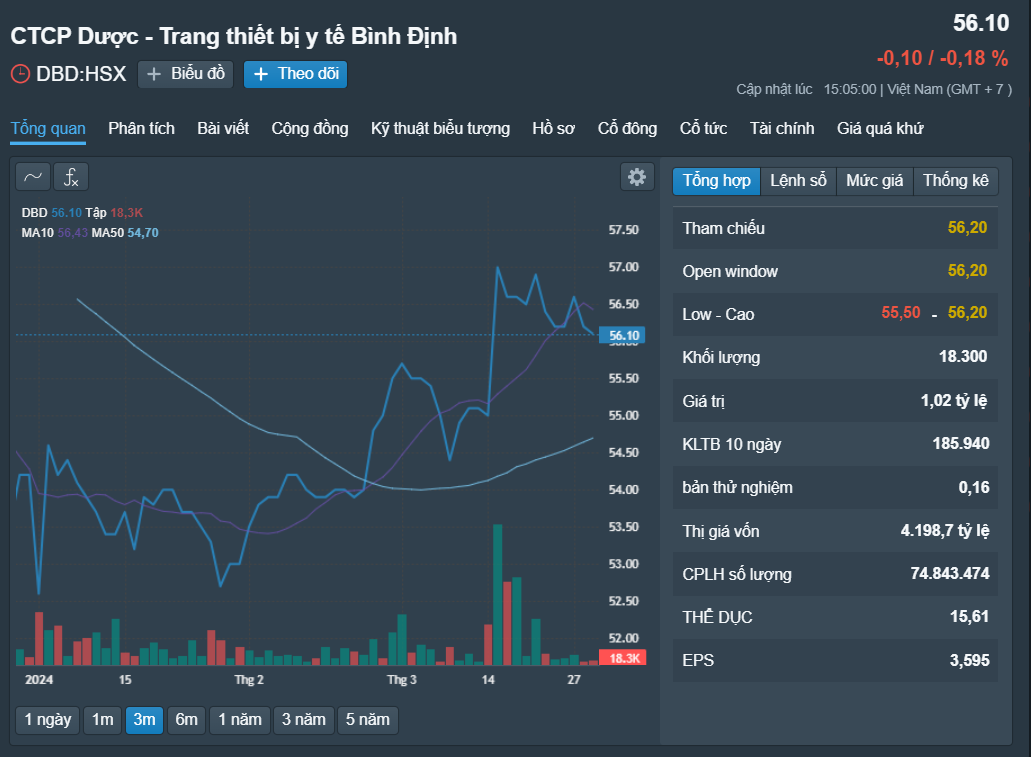This screenshot has height=757, width=1031.
Task: Open the Mức giá panel tab
Action: (875, 181)
